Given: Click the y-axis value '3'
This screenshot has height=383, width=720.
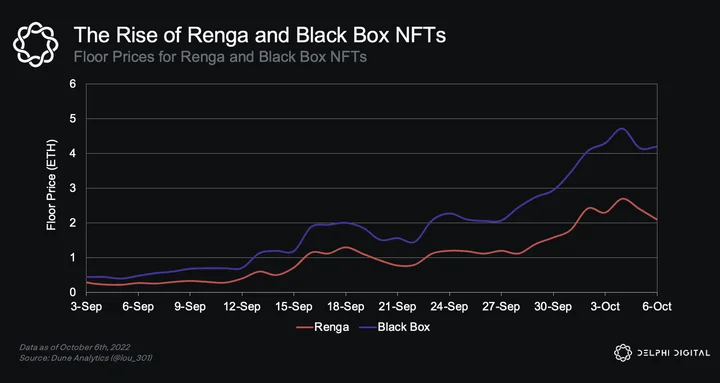Looking at the screenshot, I should (x=73, y=188).
